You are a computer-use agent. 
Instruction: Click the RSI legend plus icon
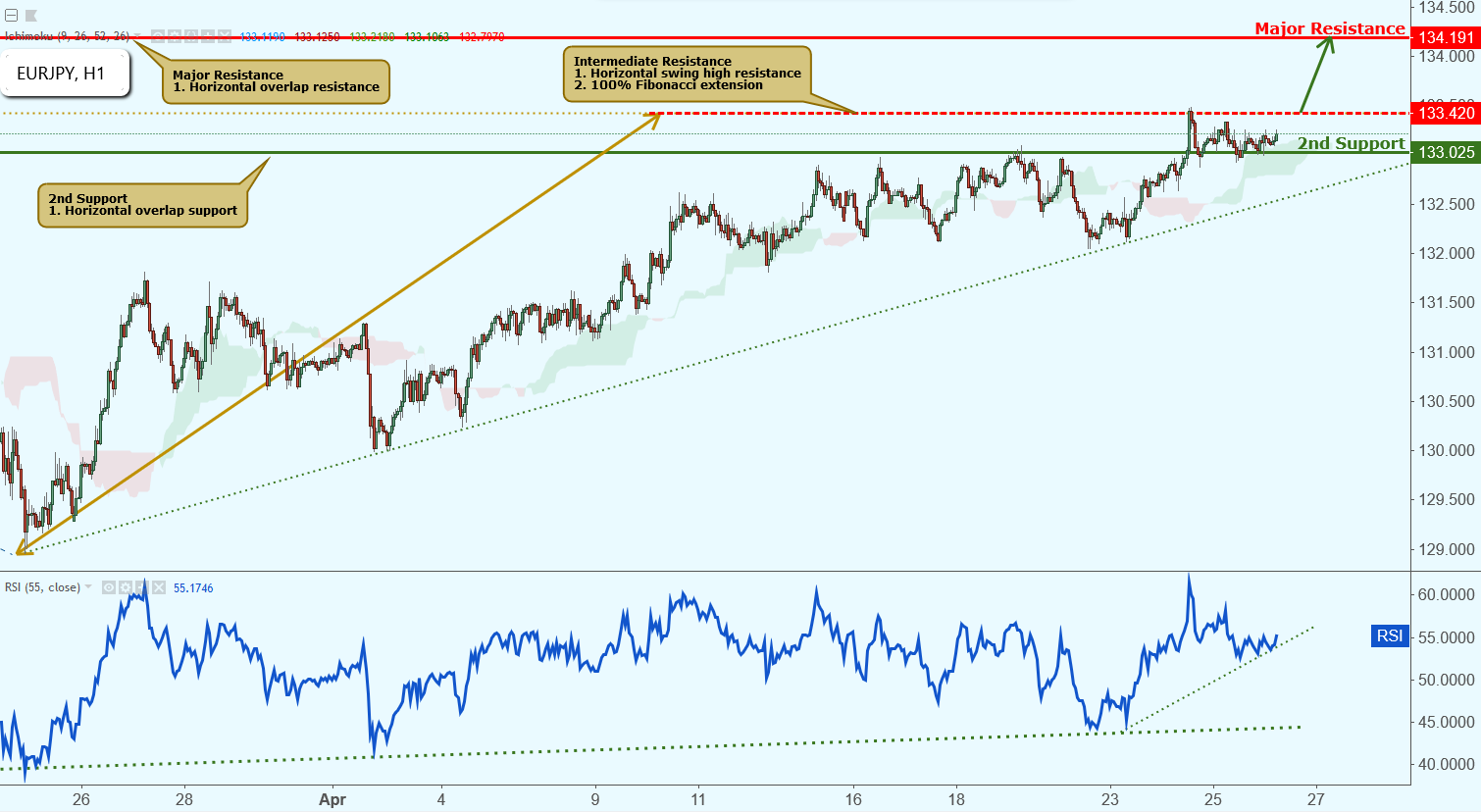coord(142,587)
